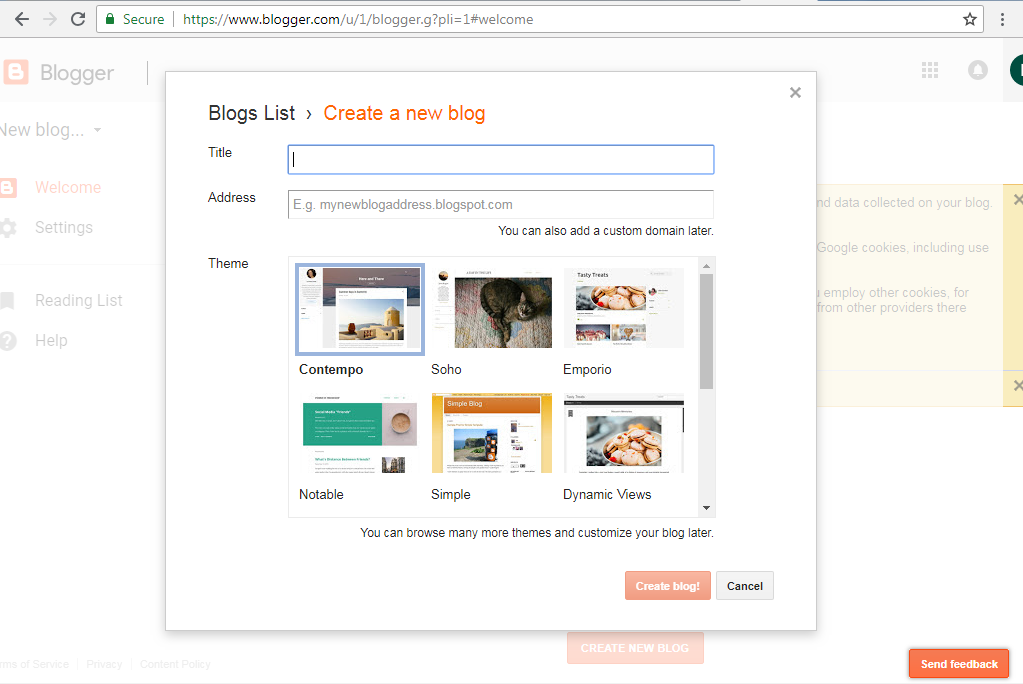This screenshot has width=1023, height=684.
Task: Open Help via the question mark icon
Action: (x=8, y=340)
